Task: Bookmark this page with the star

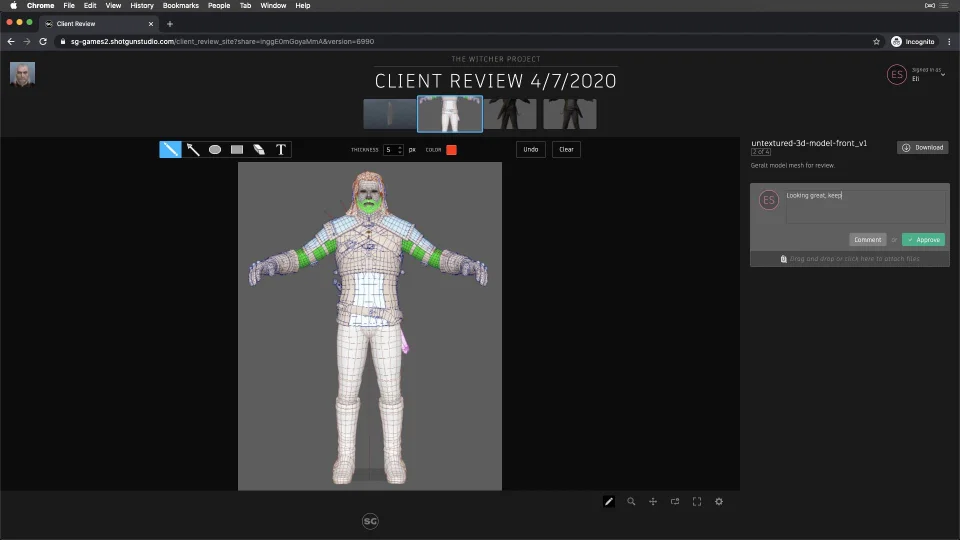Action: tap(876, 42)
